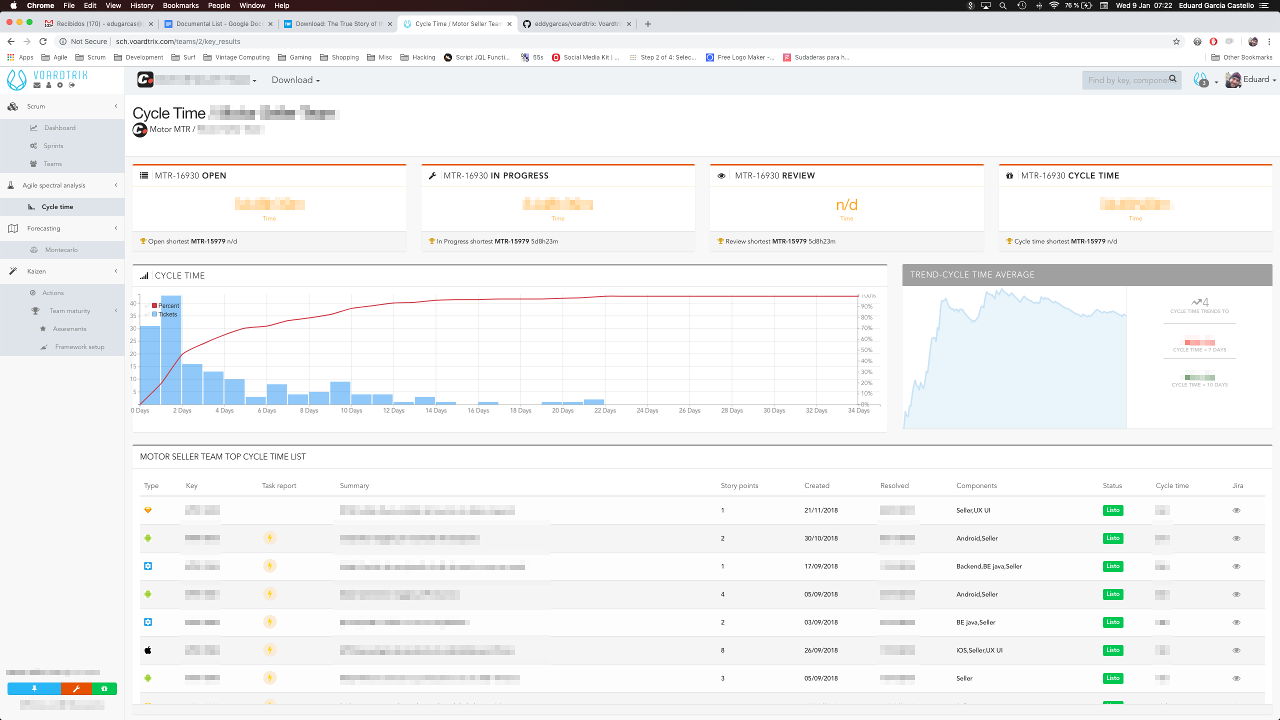Open Montecarlo forecasting page
Image resolution: width=1280 pixels, height=720 pixels.
(x=61, y=250)
